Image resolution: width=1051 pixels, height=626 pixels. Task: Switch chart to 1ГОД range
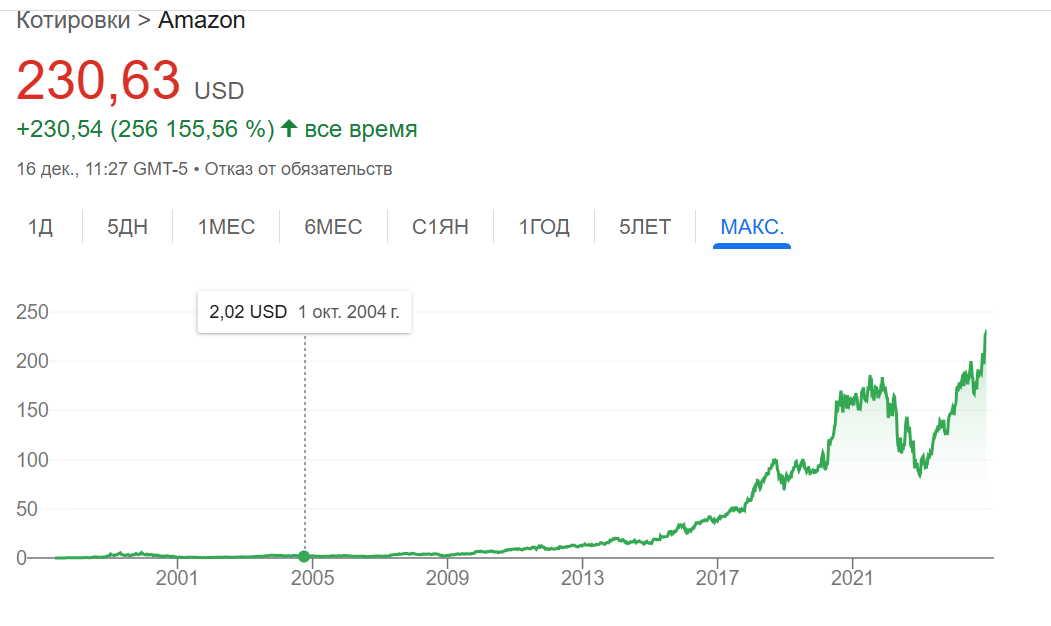click(544, 227)
